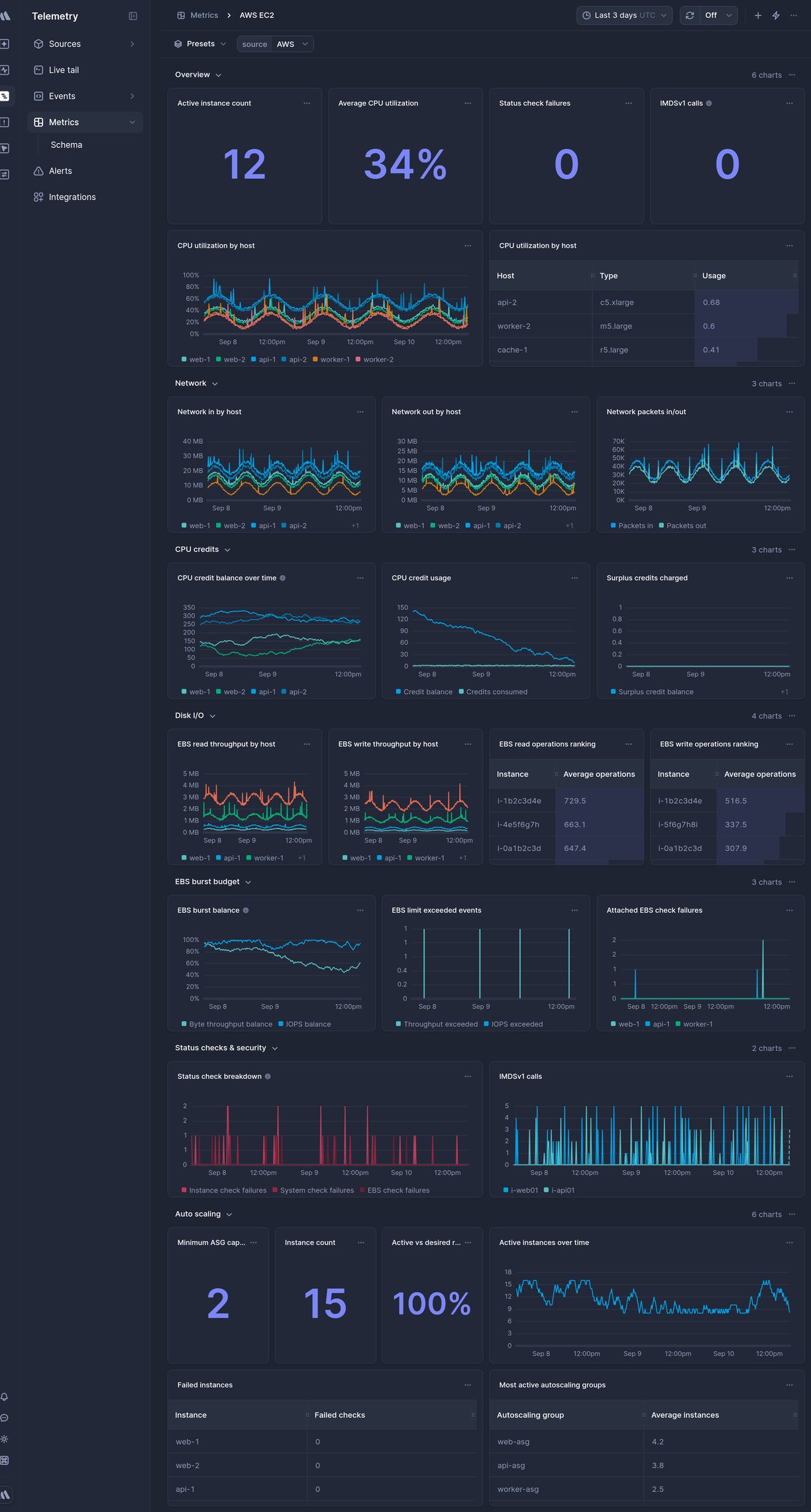This screenshot has width=811, height=1512.
Task: Open Live tail in the sidebar
Action: pos(85,70)
